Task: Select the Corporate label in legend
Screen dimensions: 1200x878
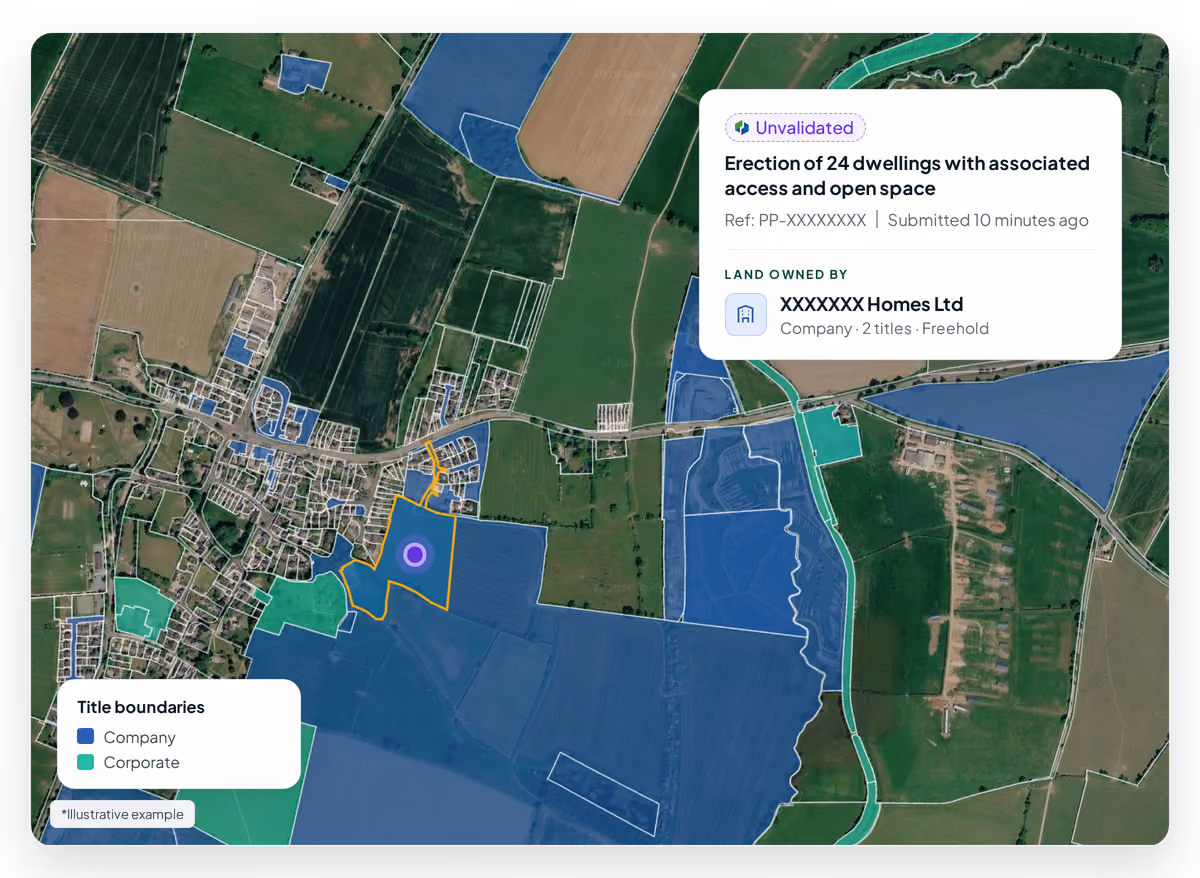Action: pyautogui.click(x=142, y=762)
